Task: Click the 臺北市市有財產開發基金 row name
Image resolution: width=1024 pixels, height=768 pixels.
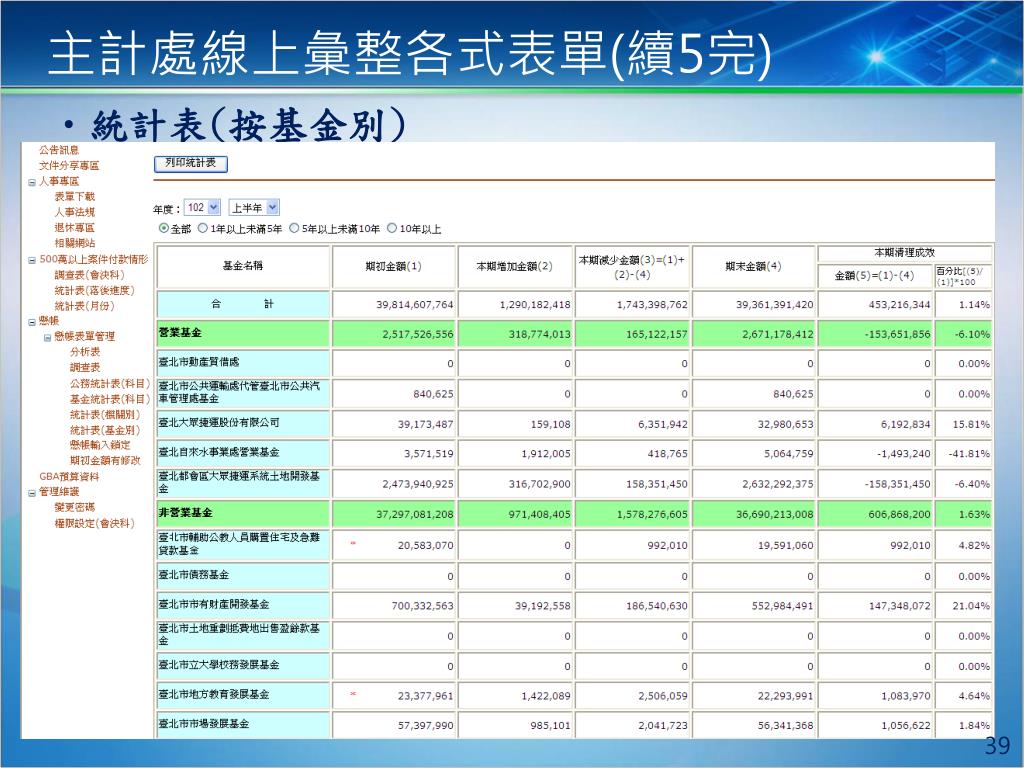Action: (x=214, y=605)
